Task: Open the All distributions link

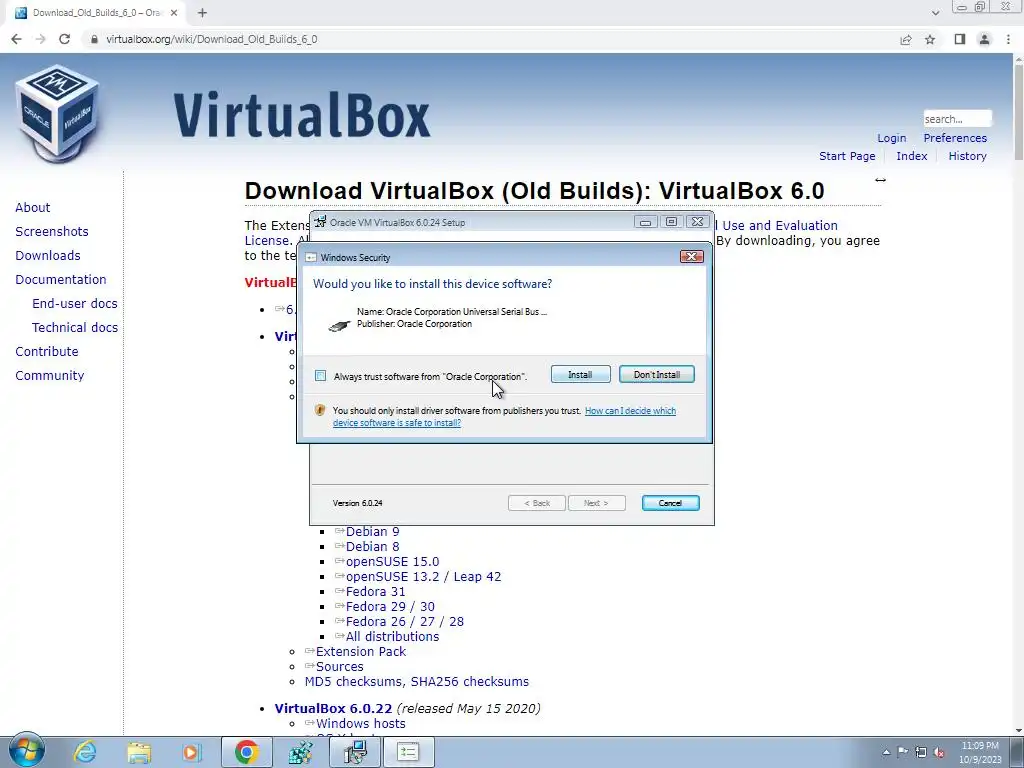Action: 392,637
